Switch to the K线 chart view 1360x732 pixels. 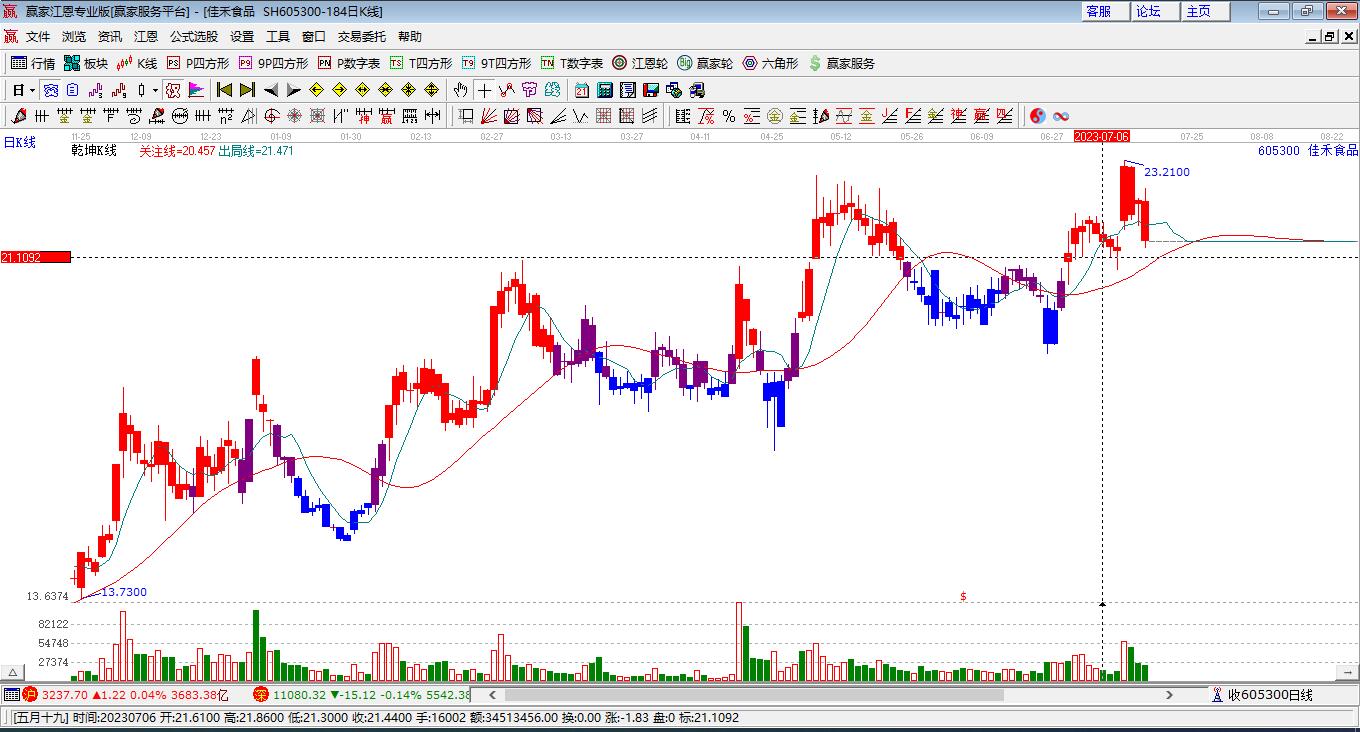(137, 63)
